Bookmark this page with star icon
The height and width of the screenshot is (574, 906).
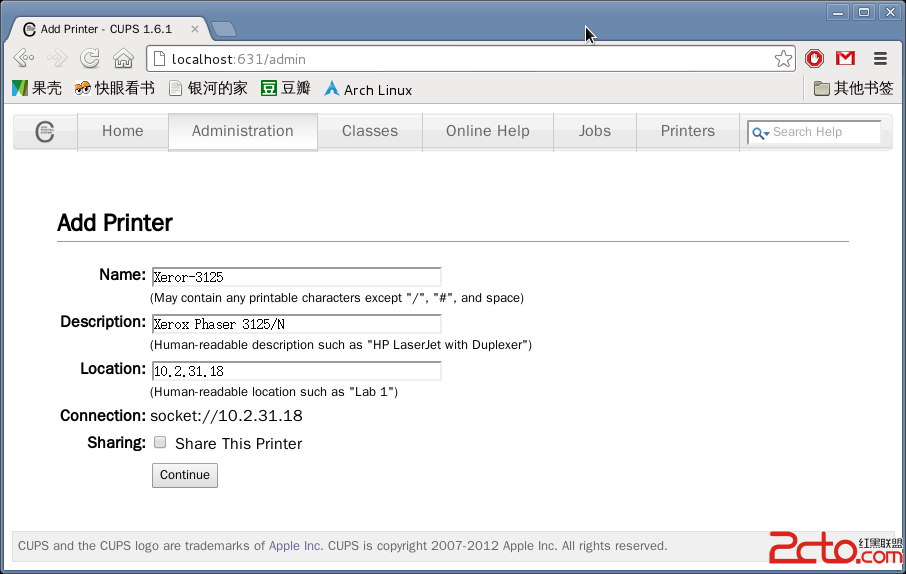pos(783,58)
